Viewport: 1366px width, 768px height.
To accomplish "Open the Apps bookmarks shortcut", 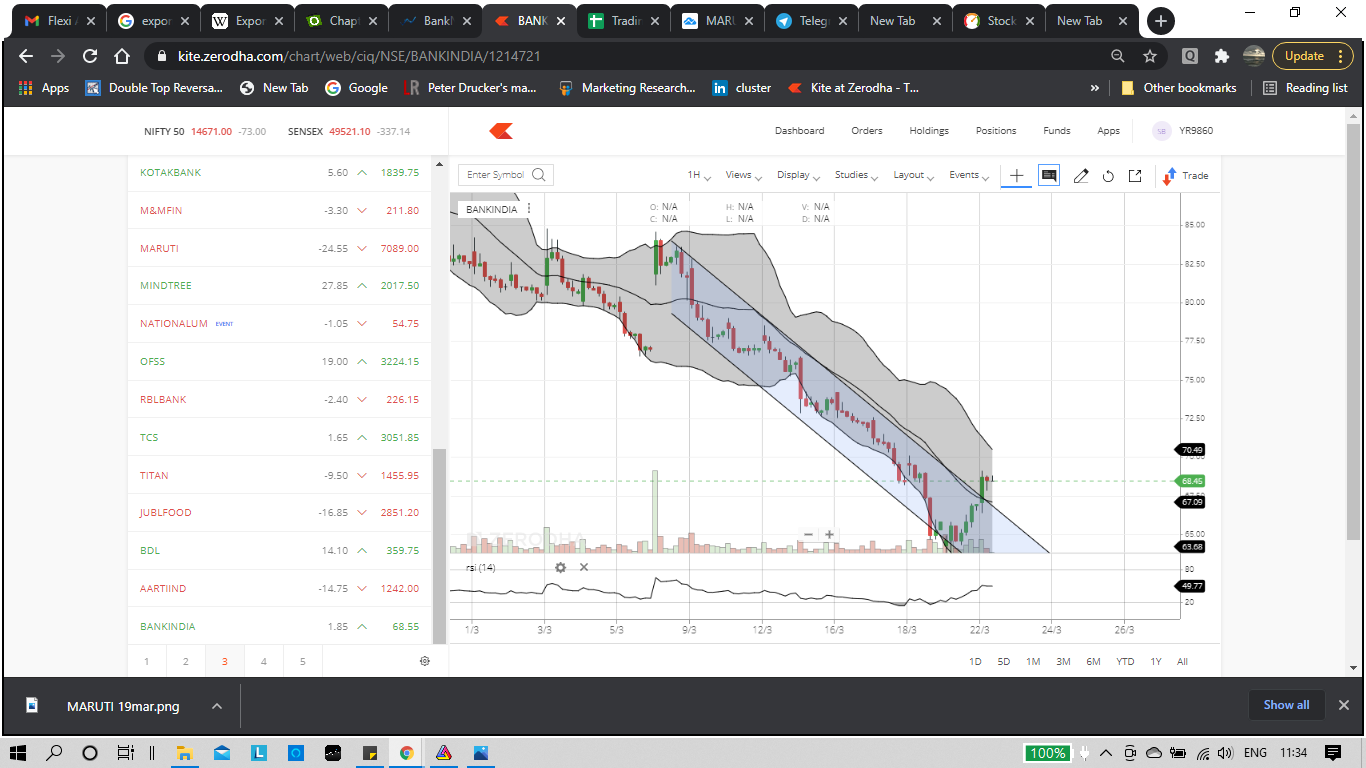I will [44, 88].
